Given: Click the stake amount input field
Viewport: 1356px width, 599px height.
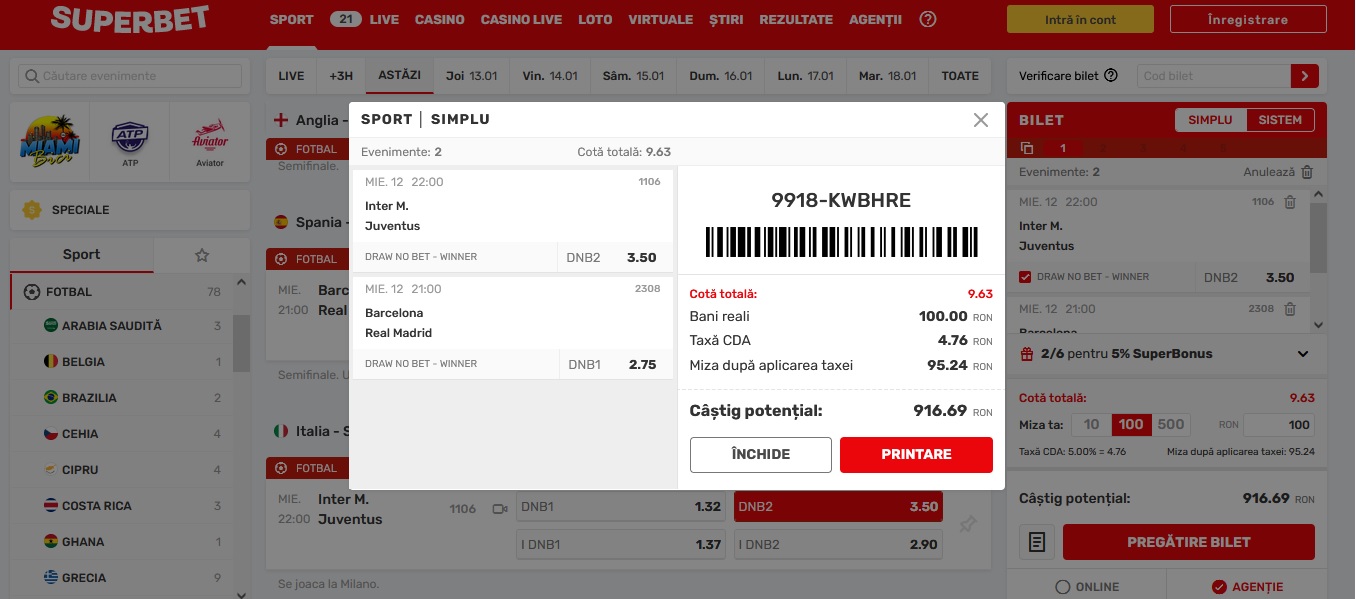Looking at the screenshot, I should [1280, 425].
